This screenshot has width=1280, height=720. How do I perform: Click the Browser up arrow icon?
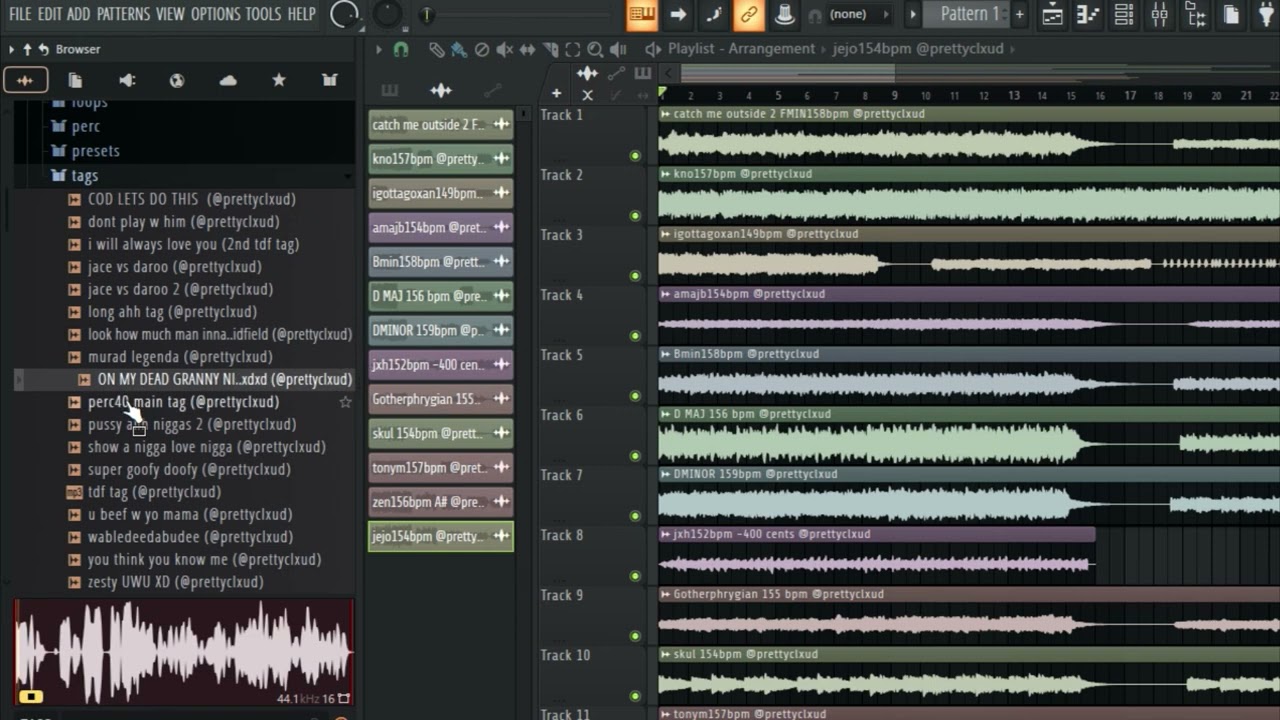(x=27, y=49)
